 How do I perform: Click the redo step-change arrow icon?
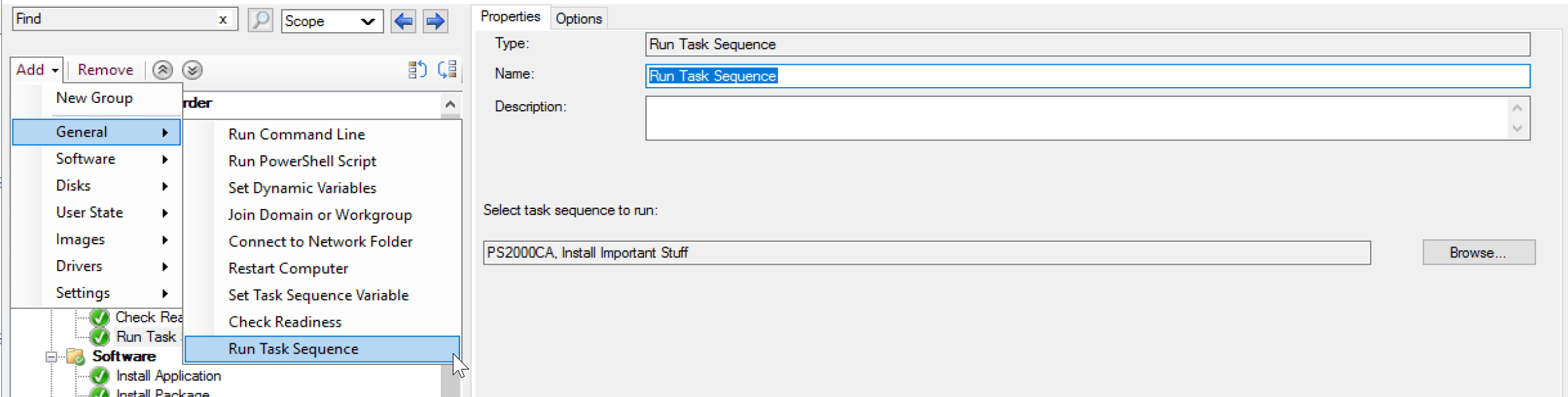coord(448,69)
